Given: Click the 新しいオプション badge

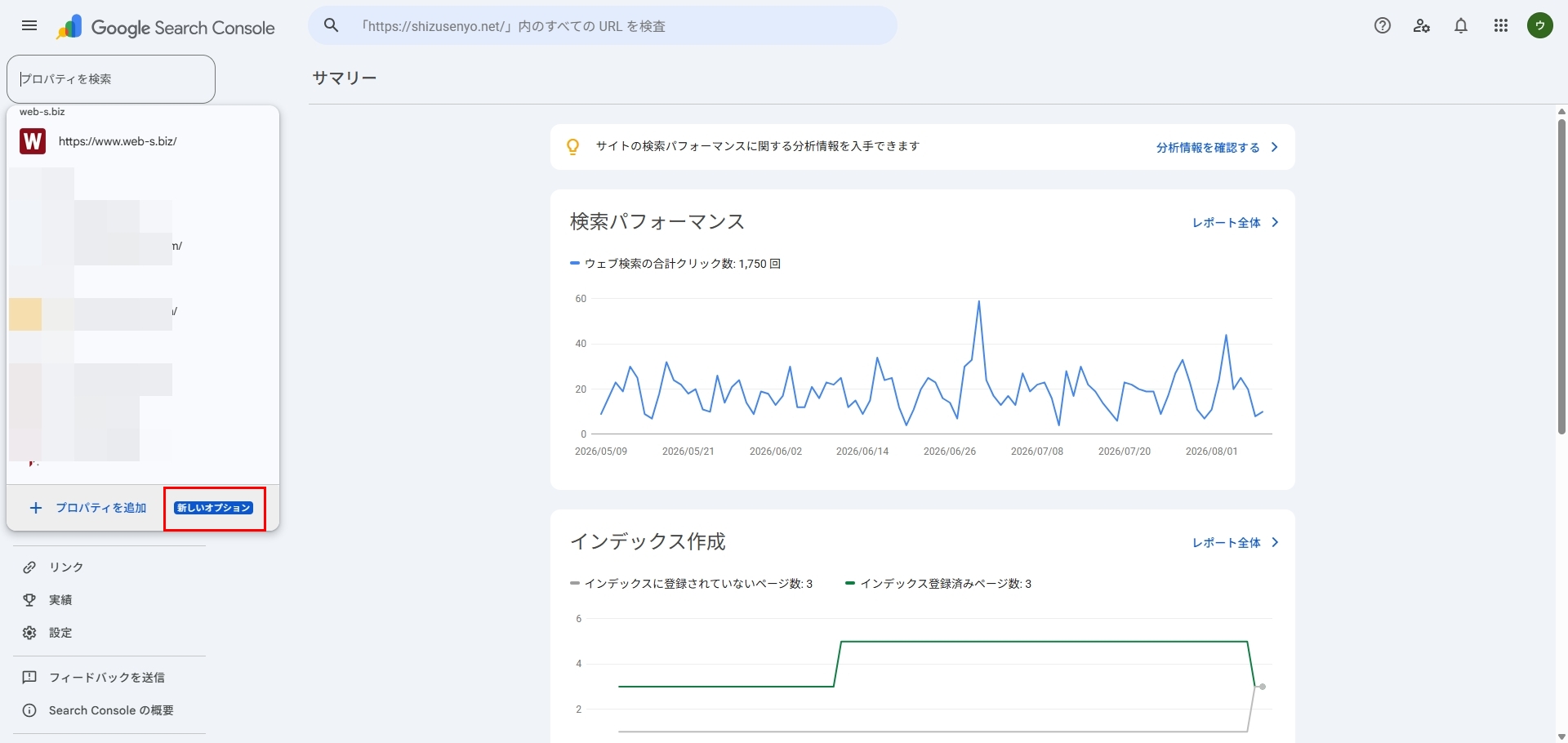Looking at the screenshot, I should 214,508.
